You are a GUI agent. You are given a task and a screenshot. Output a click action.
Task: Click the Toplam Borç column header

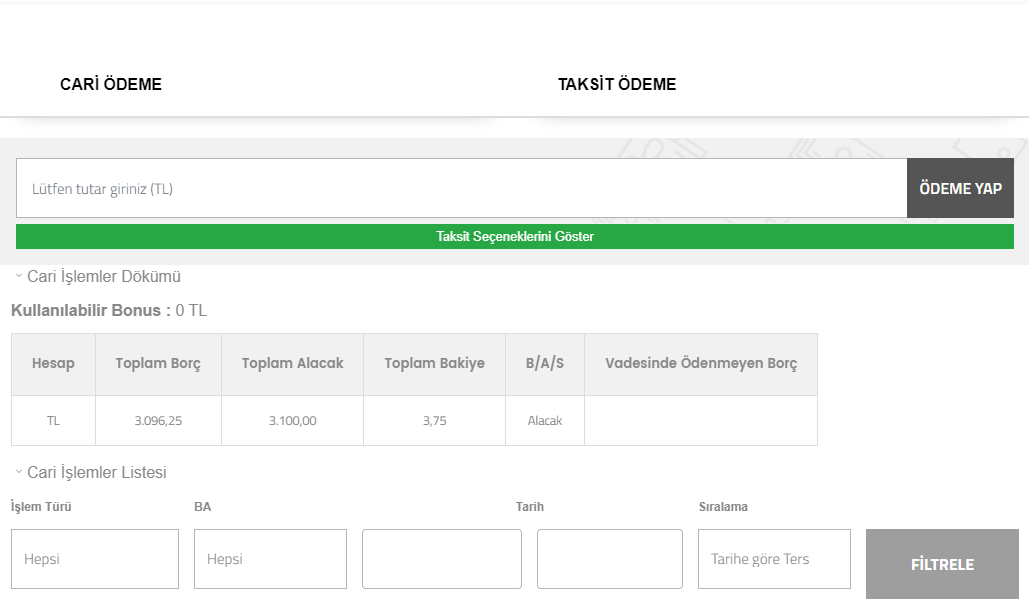[158, 364]
